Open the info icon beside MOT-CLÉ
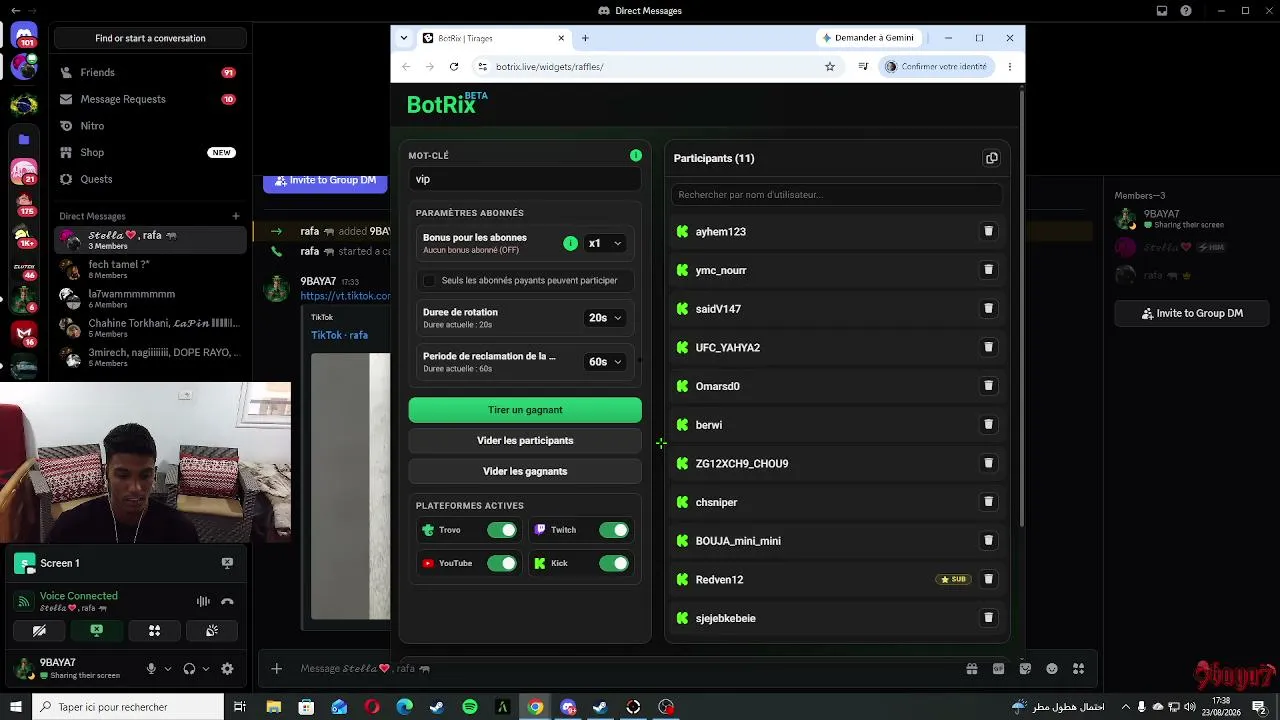The width and height of the screenshot is (1280, 720). pyautogui.click(x=636, y=155)
